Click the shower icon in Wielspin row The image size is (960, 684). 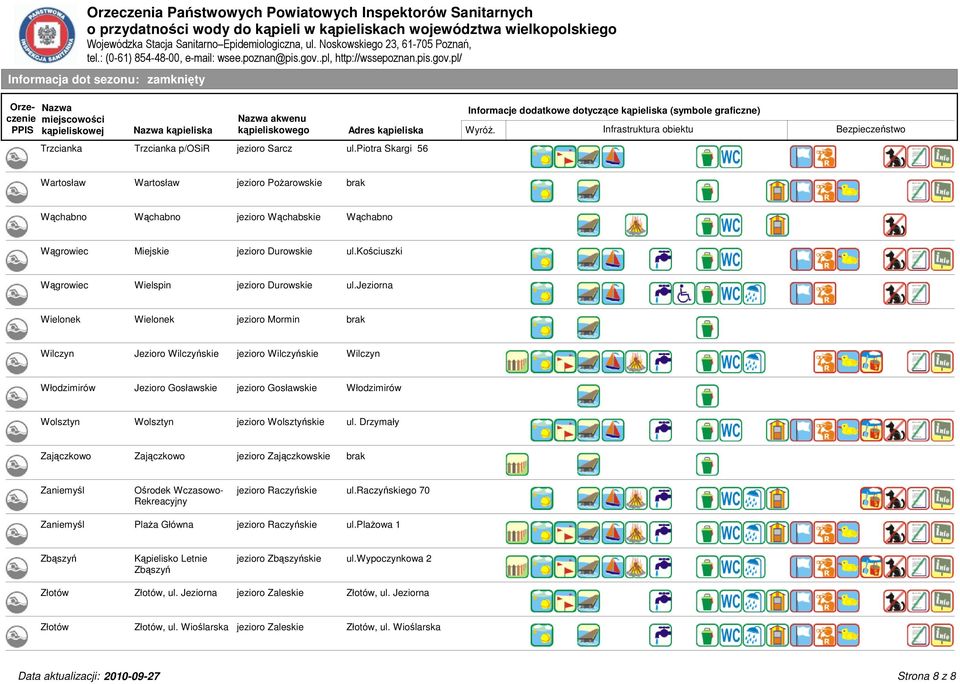[754, 294]
